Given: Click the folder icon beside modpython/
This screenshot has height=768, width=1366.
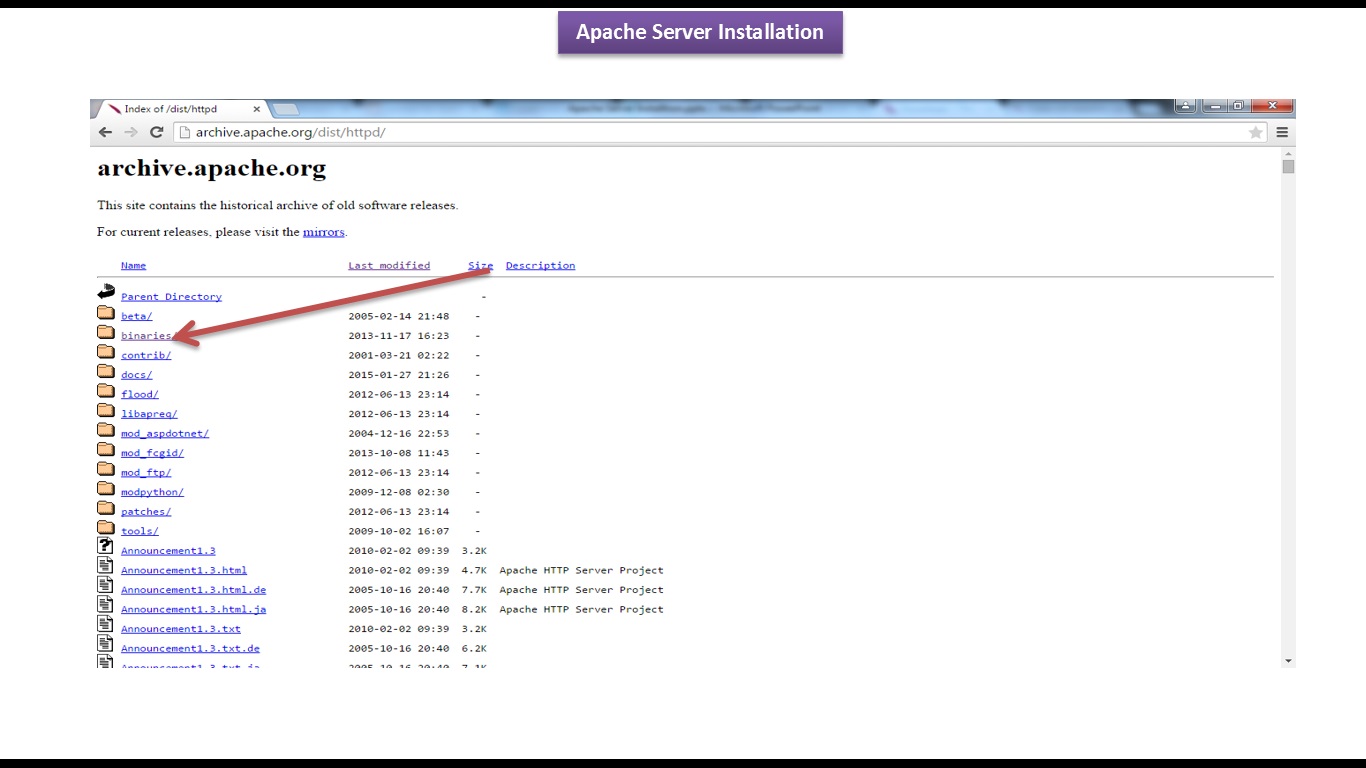Looking at the screenshot, I should (106, 489).
